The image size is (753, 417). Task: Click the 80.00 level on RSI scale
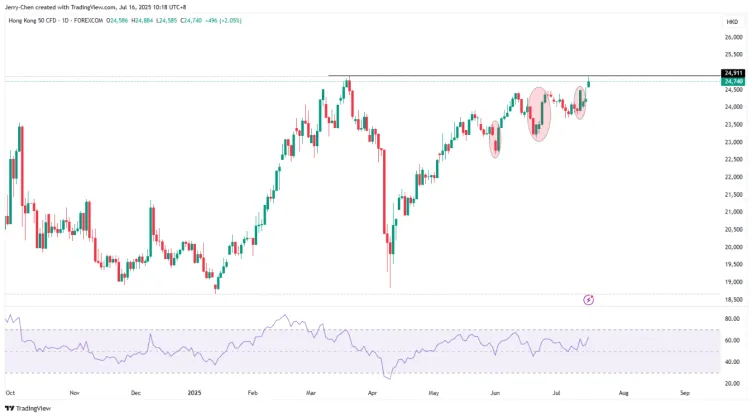point(732,319)
